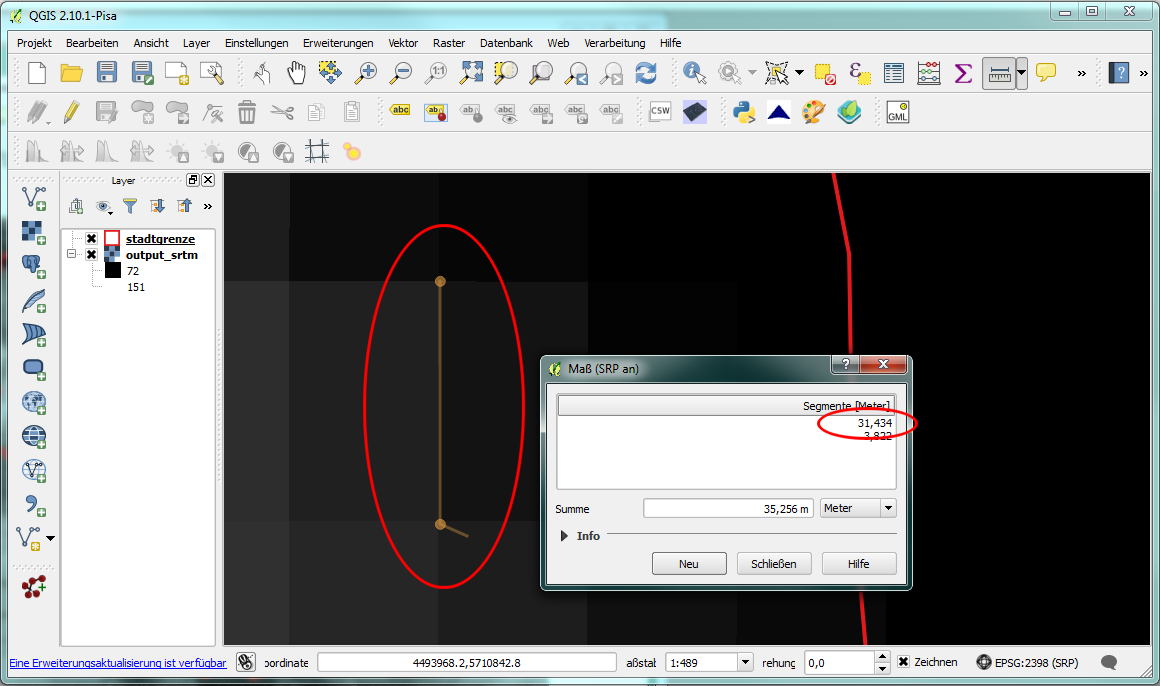Click the Zoom In magnifier tool

tap(367, 72)
